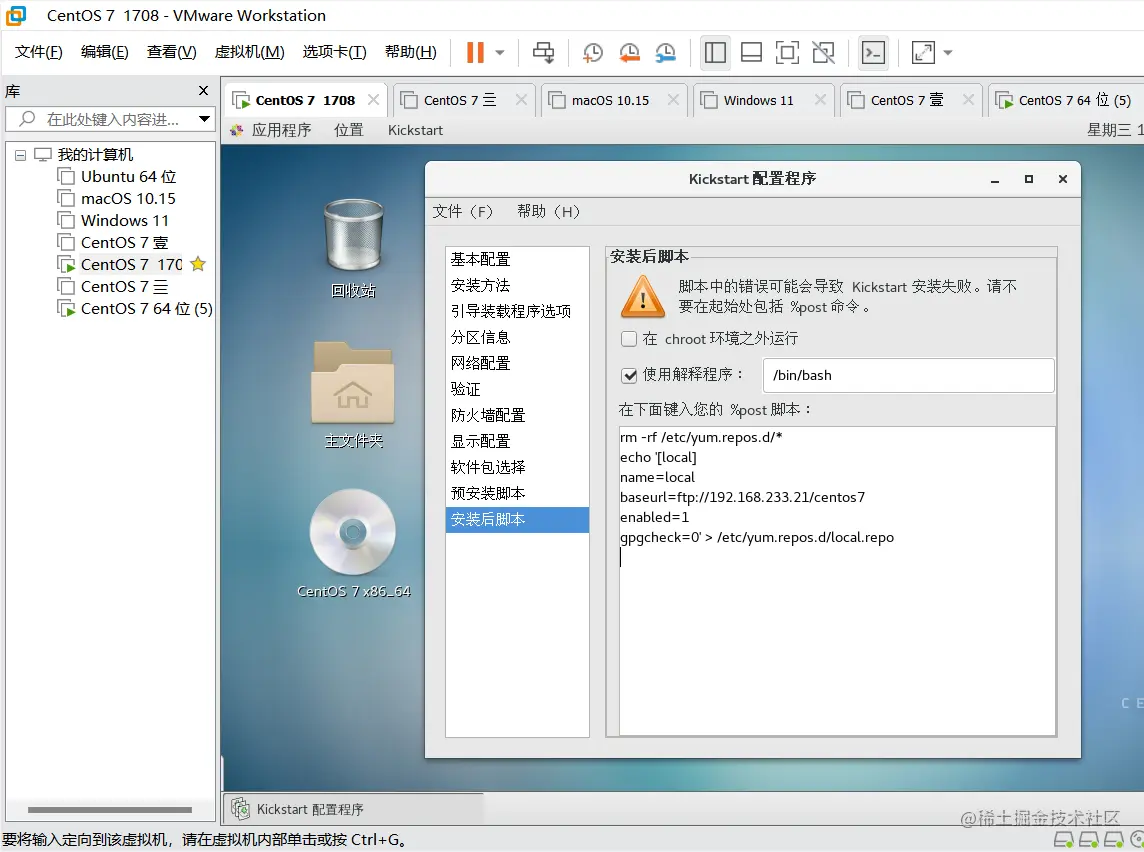Switch to the Windows 11 tab
This screenshot has width=1144, height=852.
tap(758, 100)
